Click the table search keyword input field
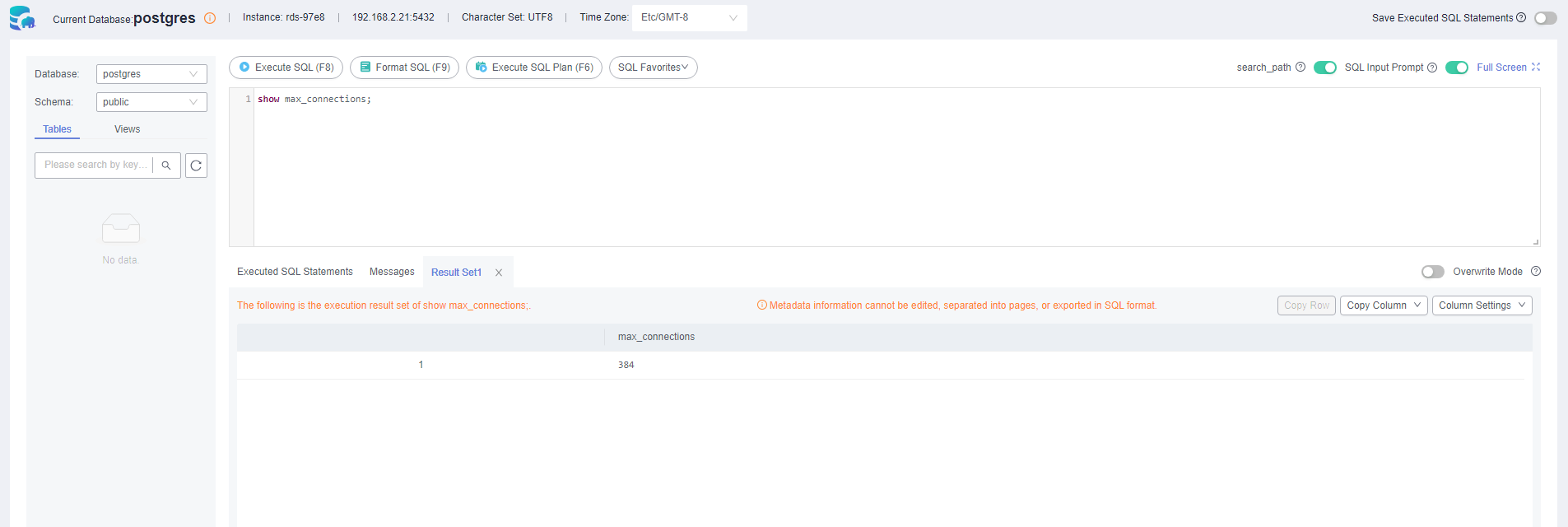Screen dimensions: 1568x527 click(94, 166)
